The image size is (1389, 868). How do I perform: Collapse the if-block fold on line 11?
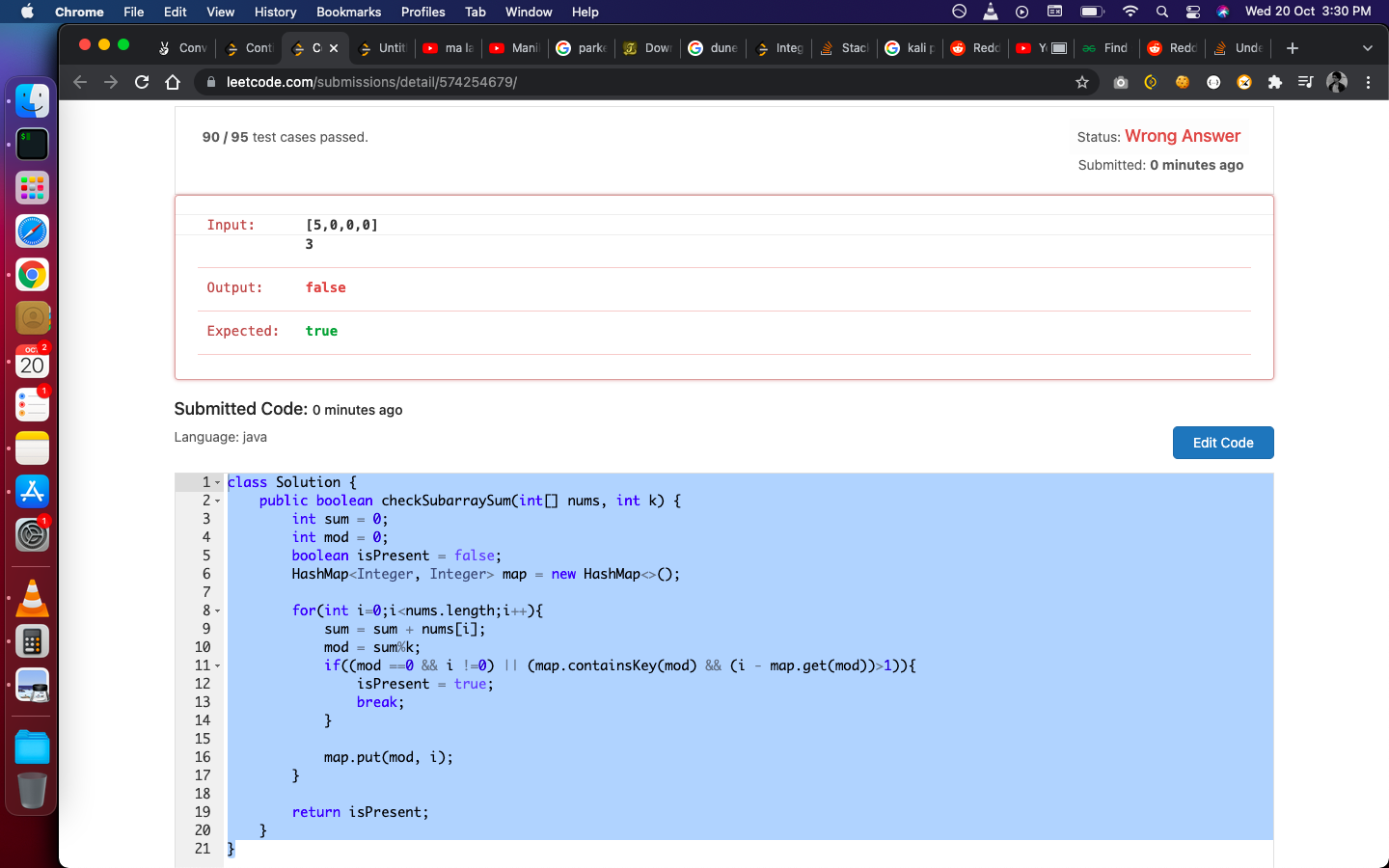coord(218,665)
